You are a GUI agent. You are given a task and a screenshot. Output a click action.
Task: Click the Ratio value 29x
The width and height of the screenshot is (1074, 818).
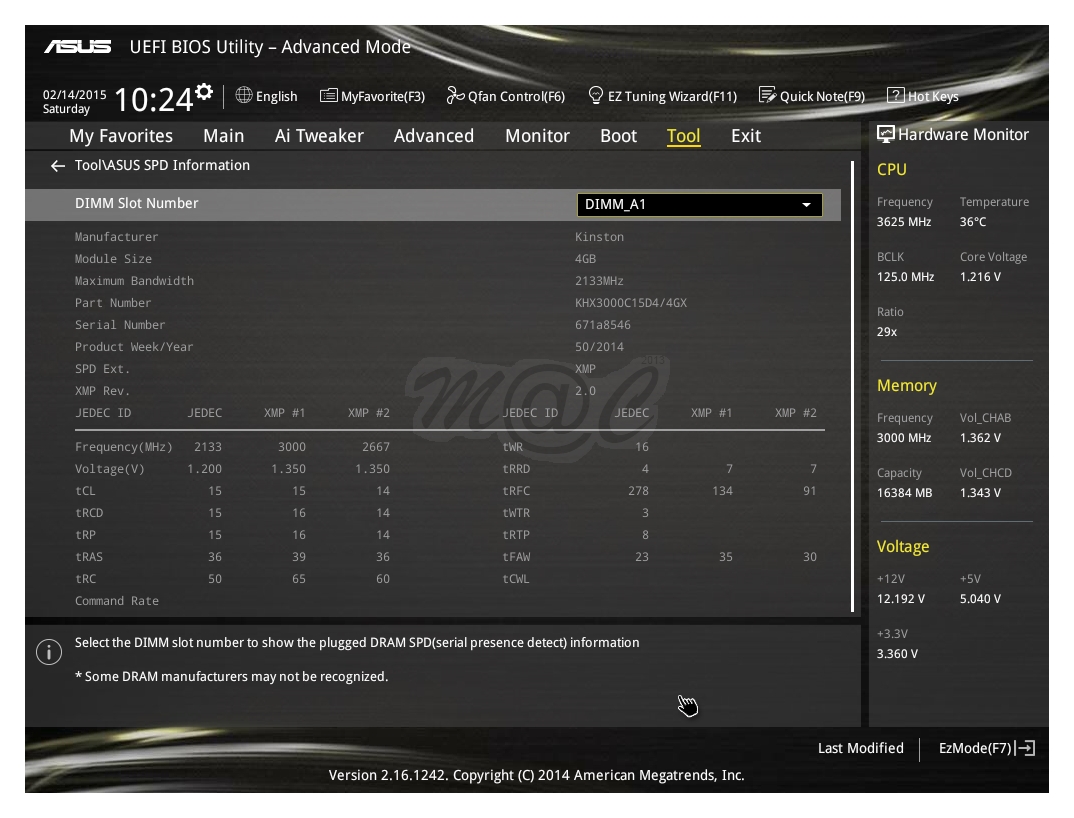click(x=887, y=332)
